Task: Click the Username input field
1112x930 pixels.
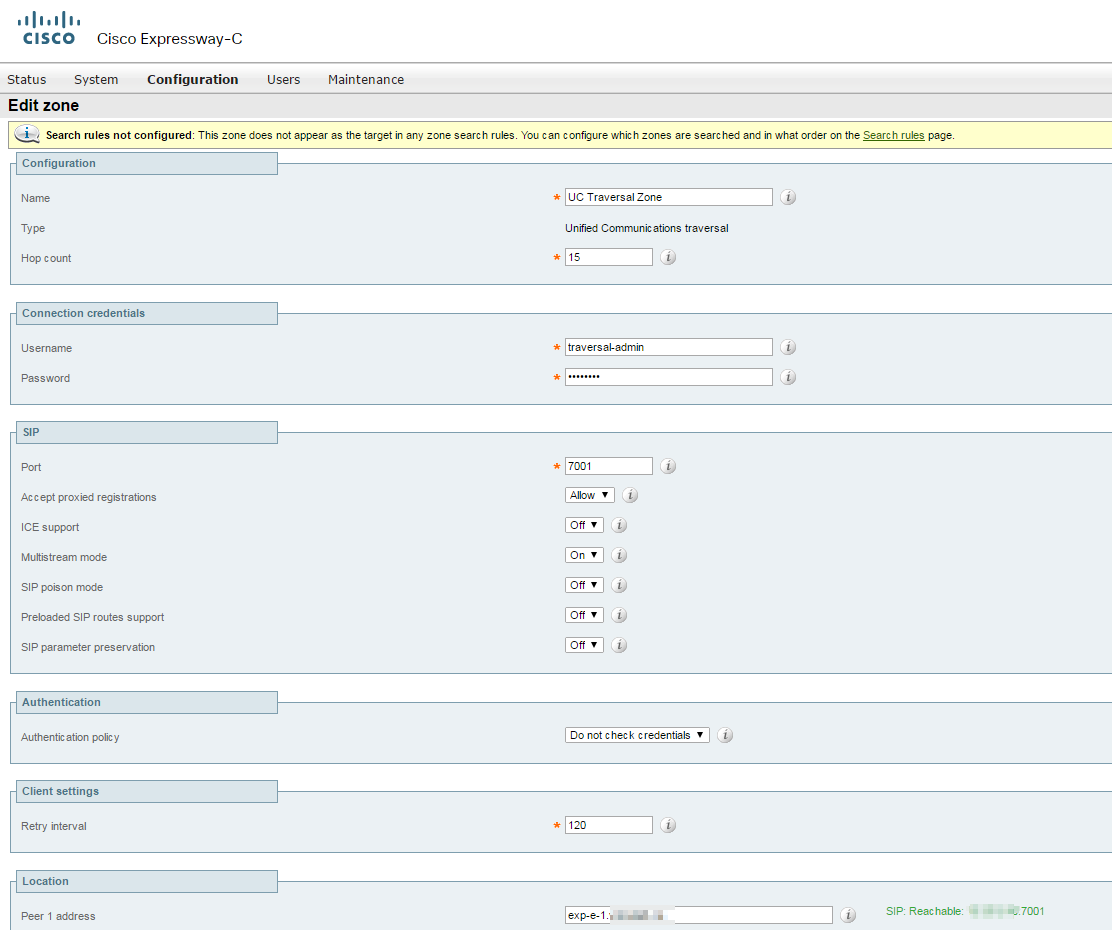Action: [x=669, y=347]
